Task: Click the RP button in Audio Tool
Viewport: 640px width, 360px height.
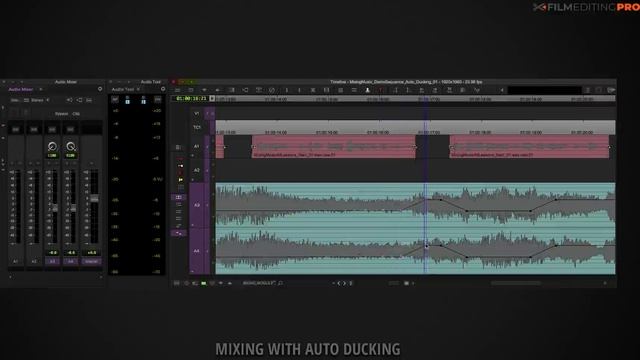Action: pyautogui.click(x=115, y=100)
